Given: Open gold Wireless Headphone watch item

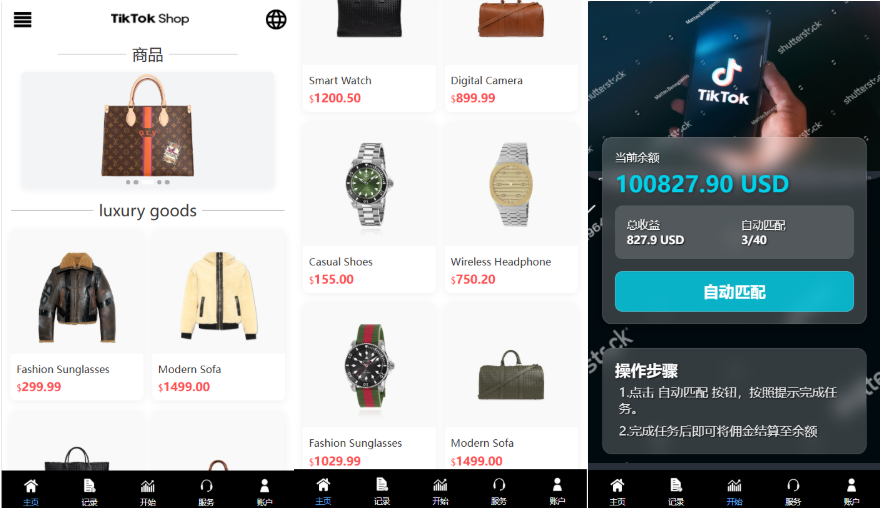Looking at the screenshot, I should [511, 208].
